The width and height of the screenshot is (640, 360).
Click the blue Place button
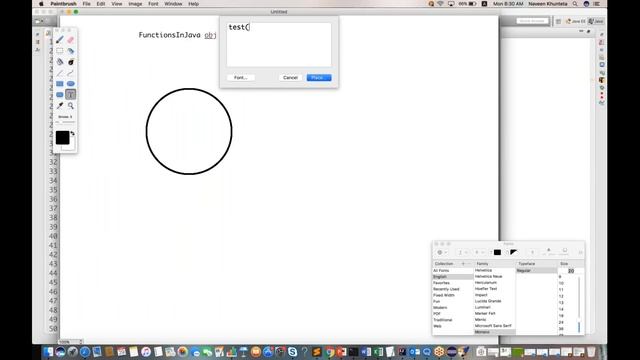[x=319, y=78]
